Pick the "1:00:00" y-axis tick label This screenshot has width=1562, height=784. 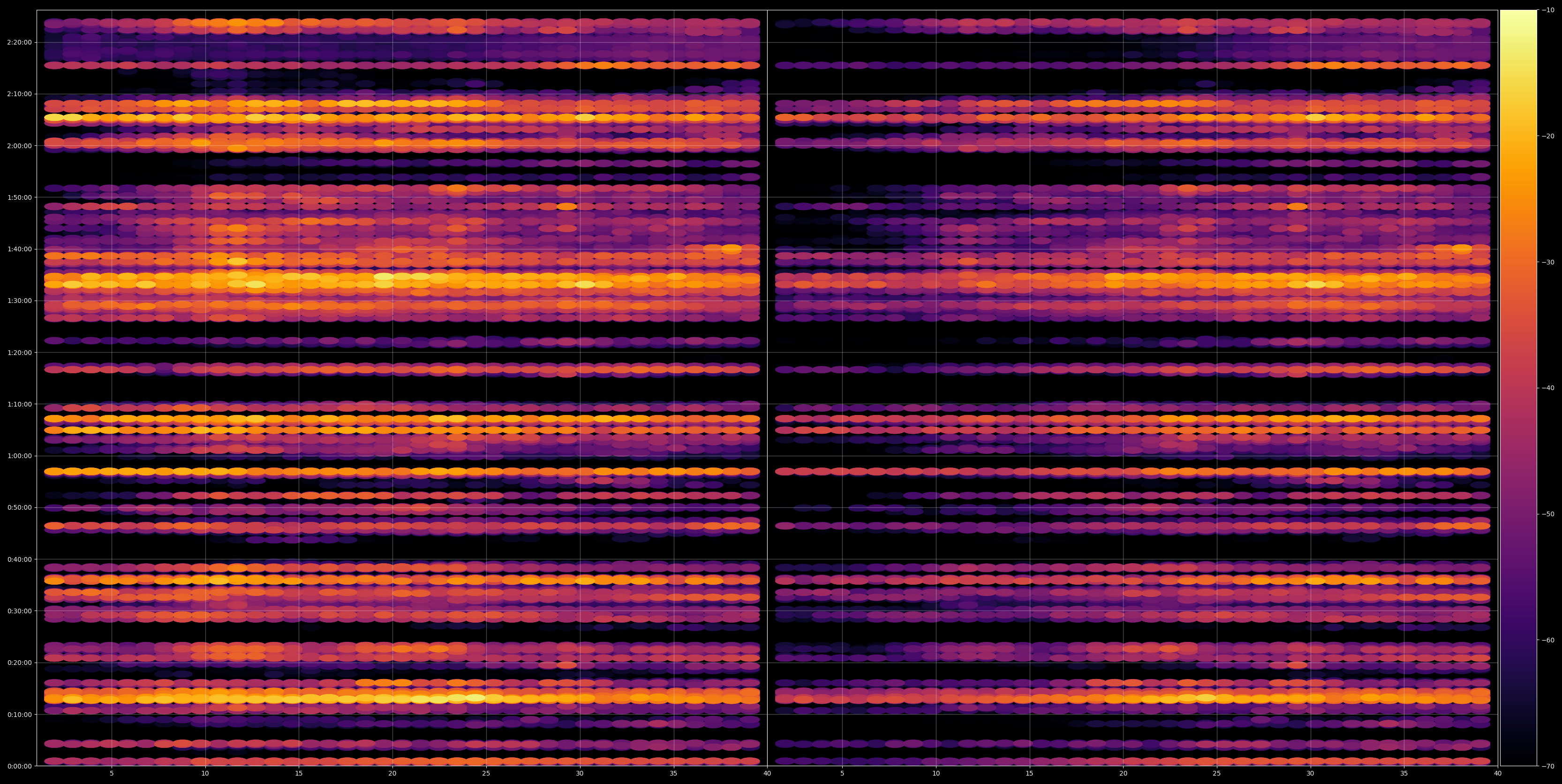pyautogui.click(x=19, y=456)
